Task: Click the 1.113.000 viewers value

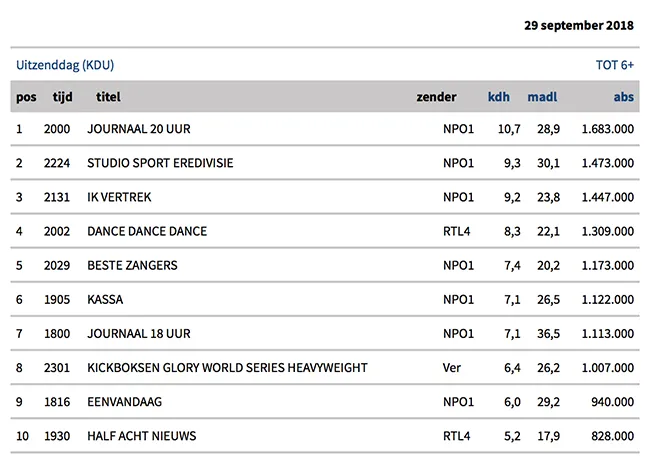Action: pyautogui.click(x=608, y=333)
